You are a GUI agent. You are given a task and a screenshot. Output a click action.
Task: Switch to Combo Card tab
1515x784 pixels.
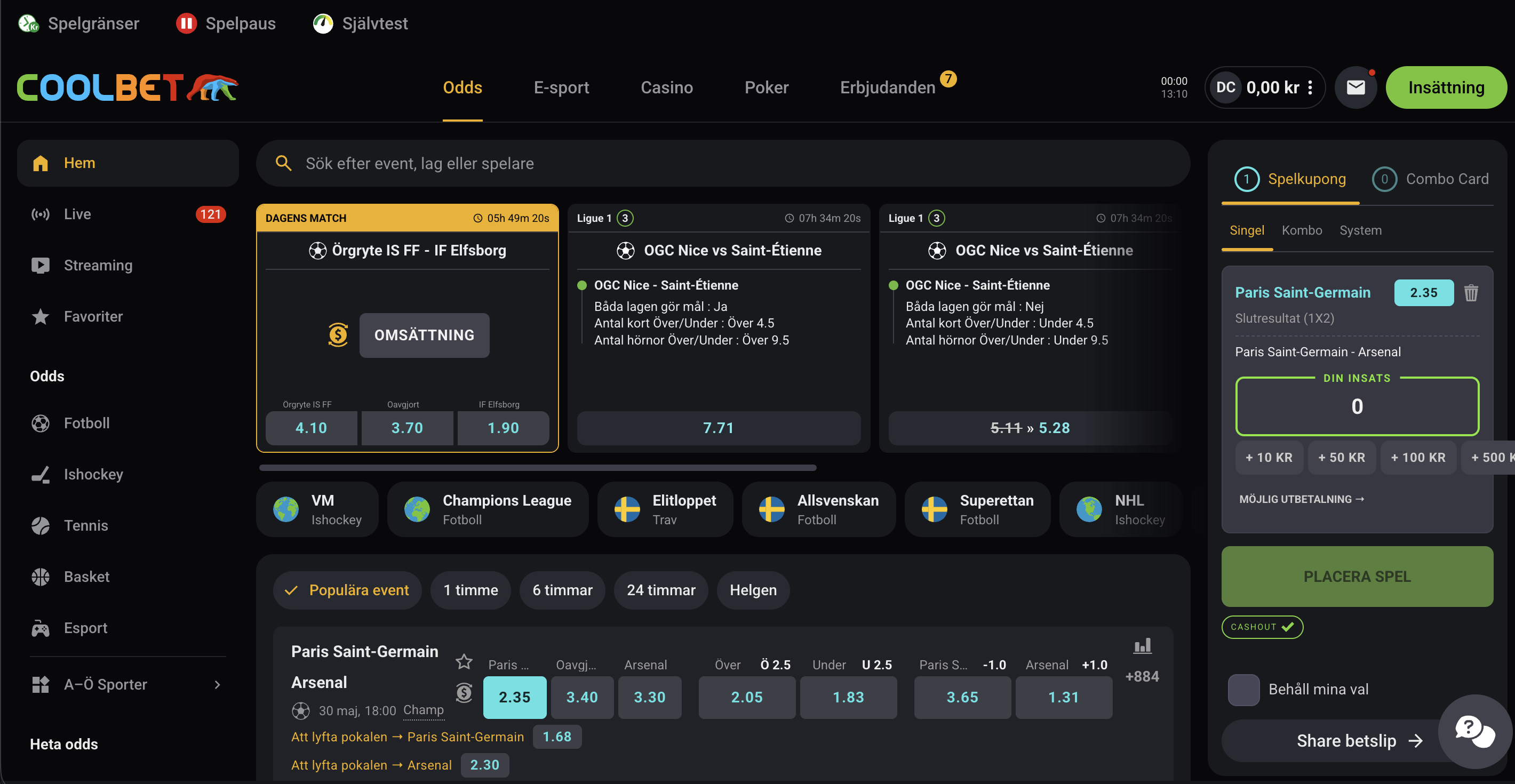click(1430, 179)
